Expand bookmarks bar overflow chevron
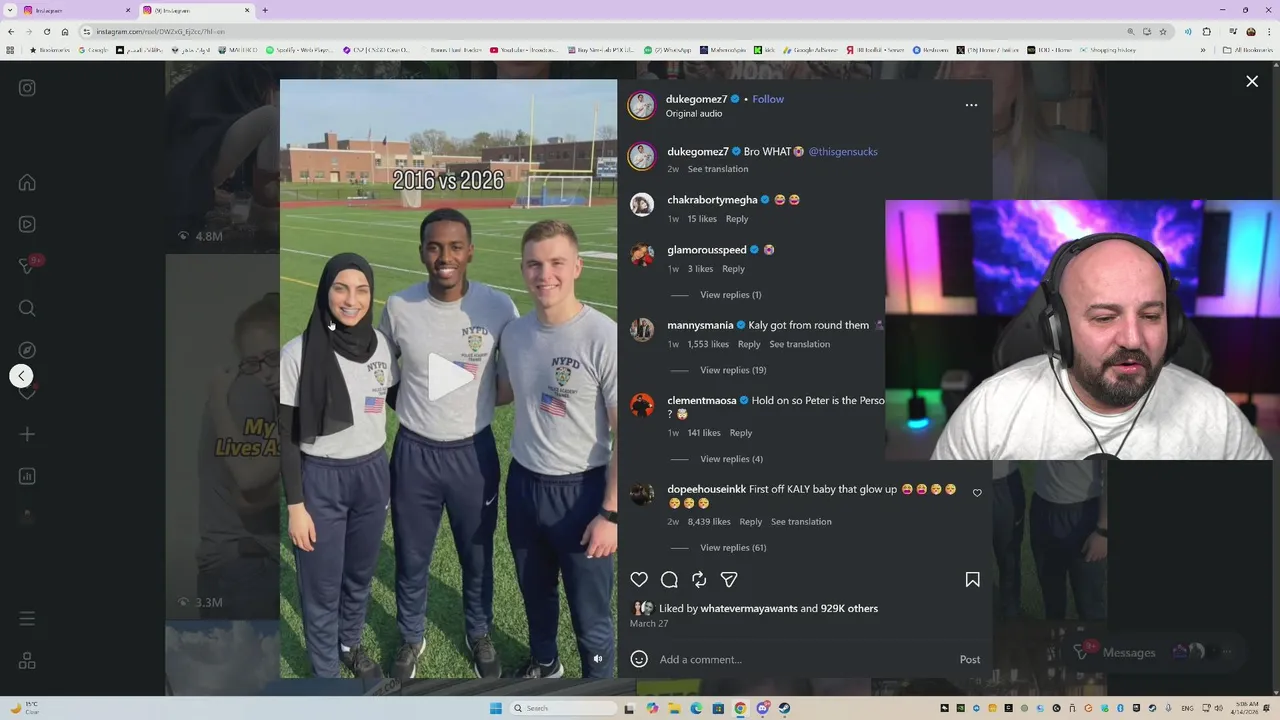The height and width of the screenshot is (720, 1280). pyautogui.click(x=1203, y=50)
